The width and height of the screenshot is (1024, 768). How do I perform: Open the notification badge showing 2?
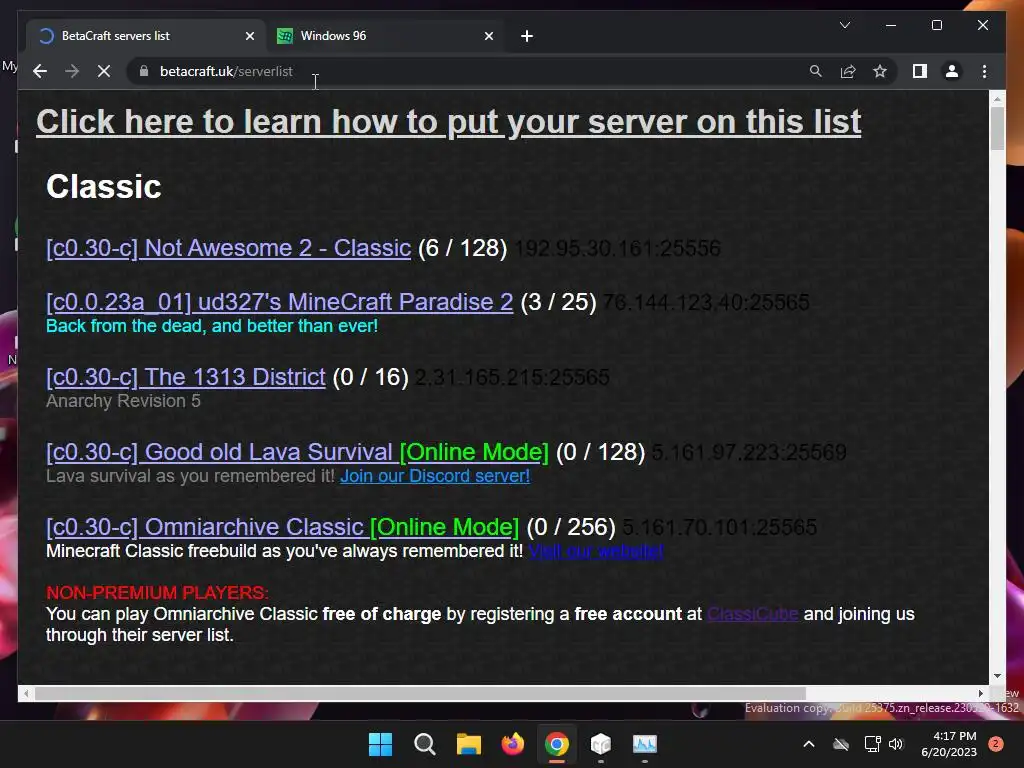996,744
